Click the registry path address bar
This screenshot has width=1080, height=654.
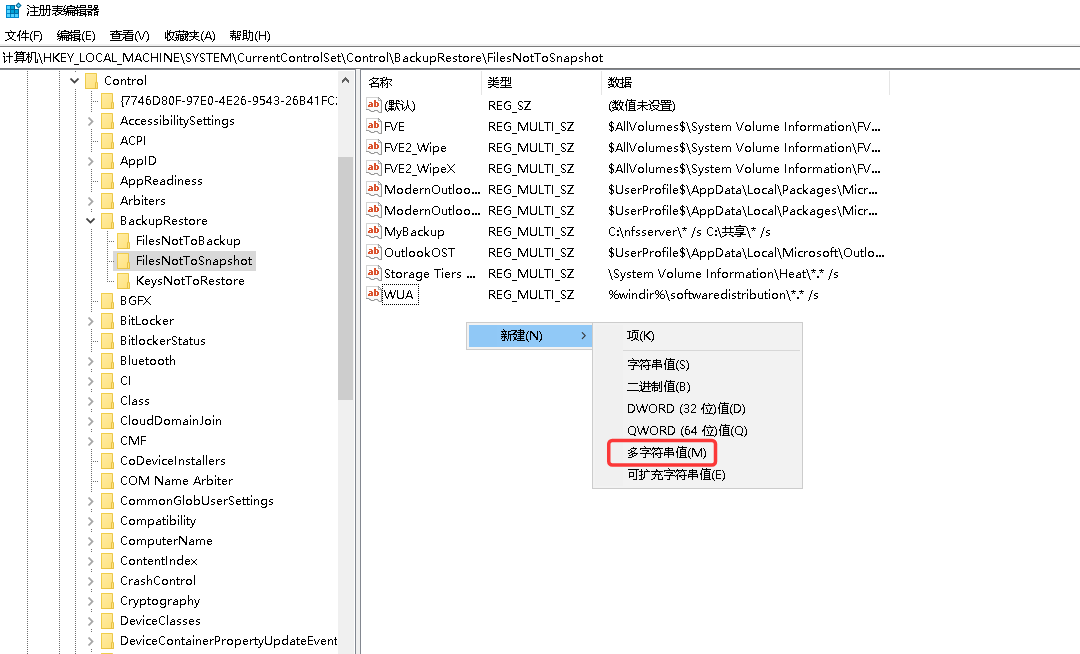(x=540, y=58)
